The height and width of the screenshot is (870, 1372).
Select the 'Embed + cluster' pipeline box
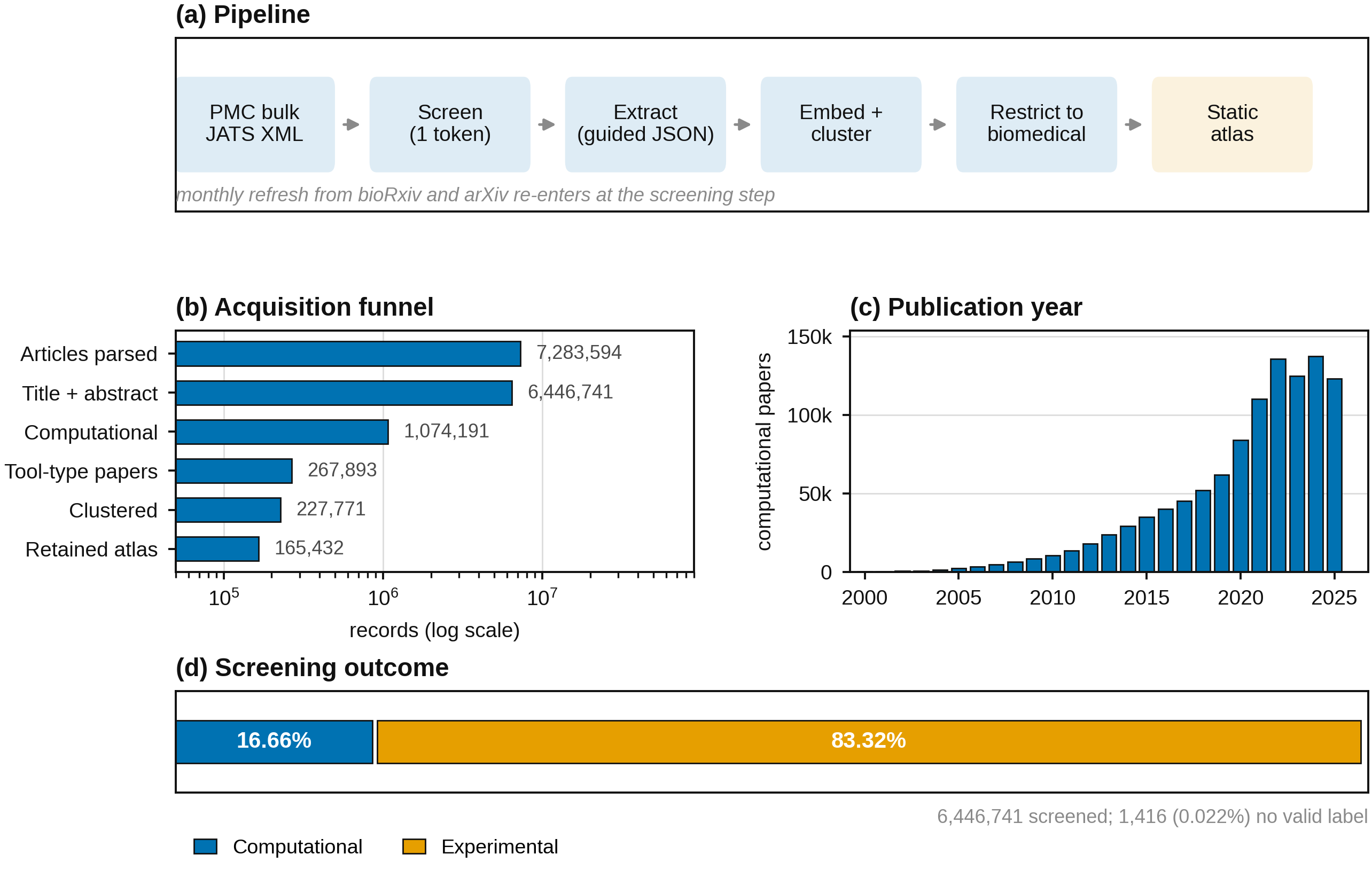[x=840, y=124]
